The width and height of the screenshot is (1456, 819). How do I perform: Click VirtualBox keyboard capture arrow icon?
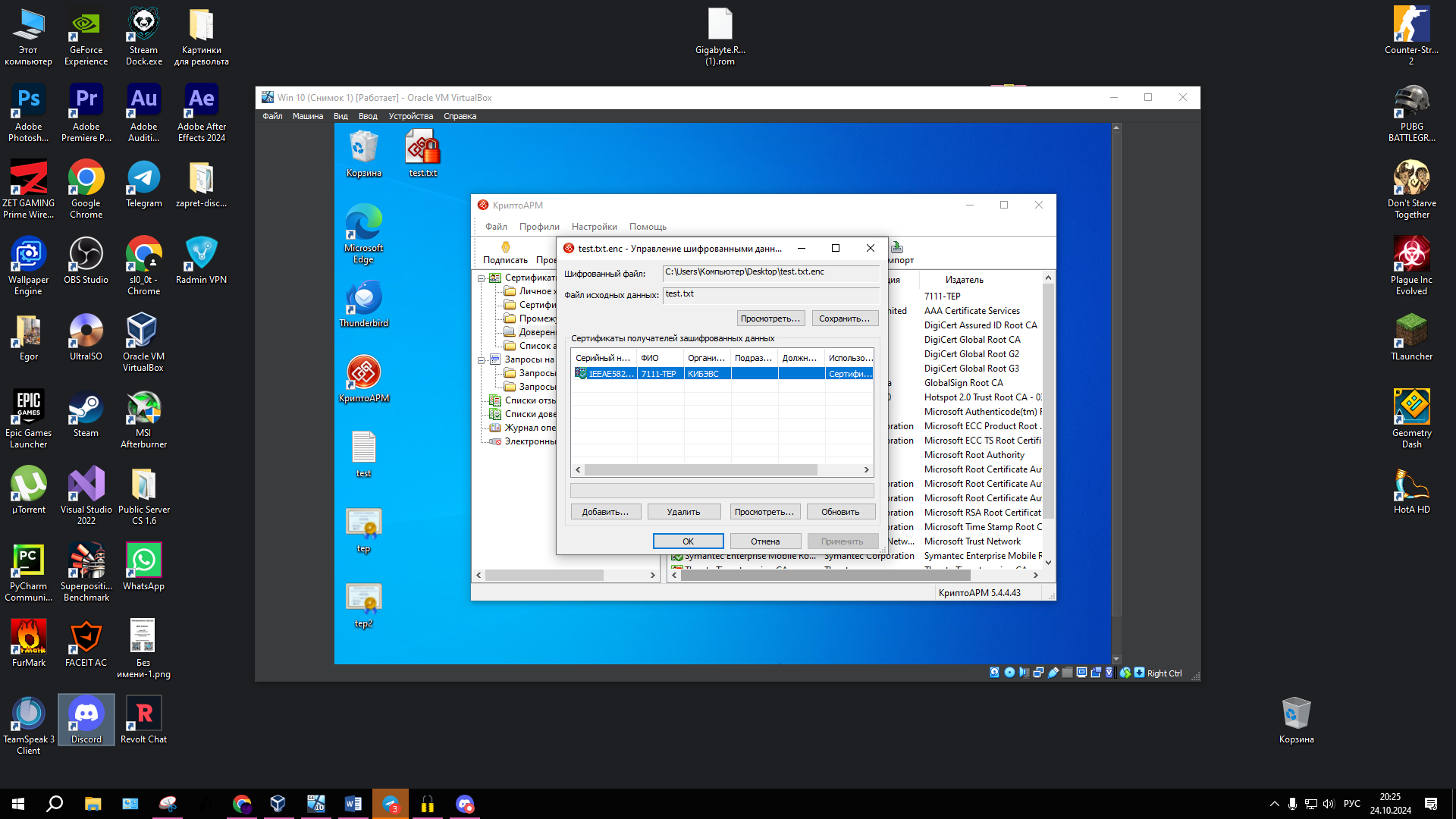1139,673
